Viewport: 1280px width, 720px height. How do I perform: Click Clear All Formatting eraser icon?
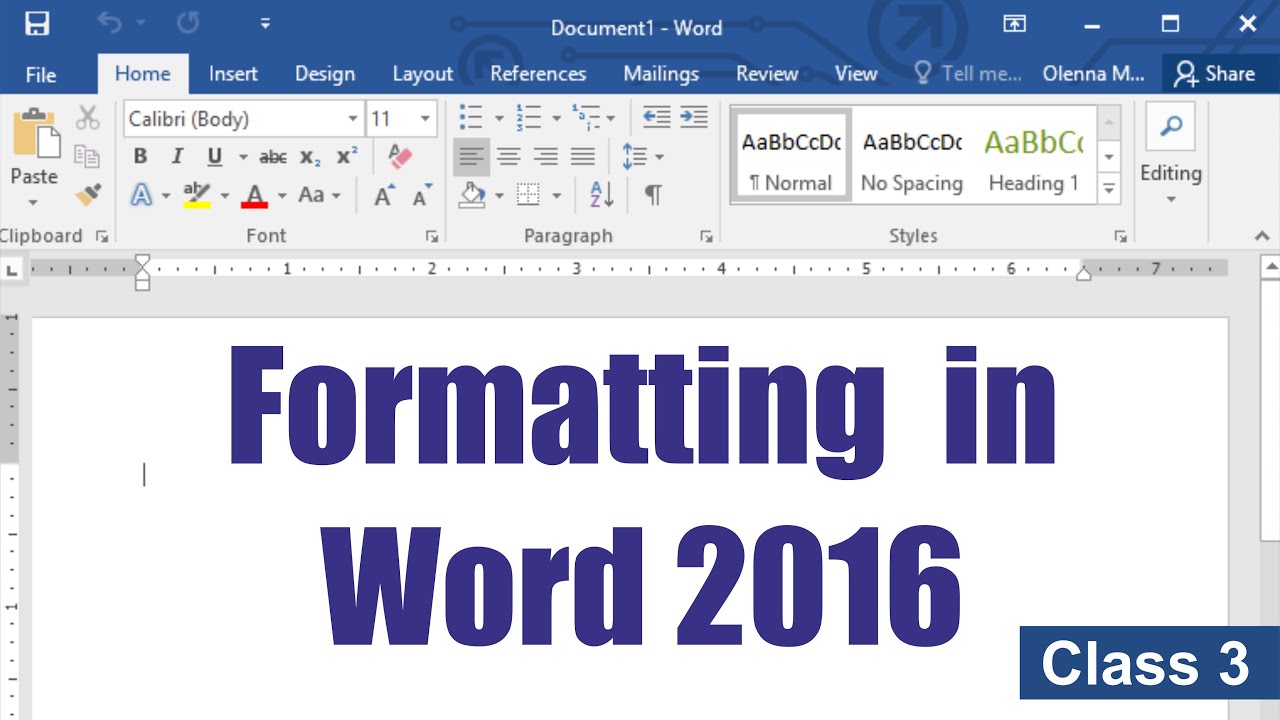coord(399,157)
